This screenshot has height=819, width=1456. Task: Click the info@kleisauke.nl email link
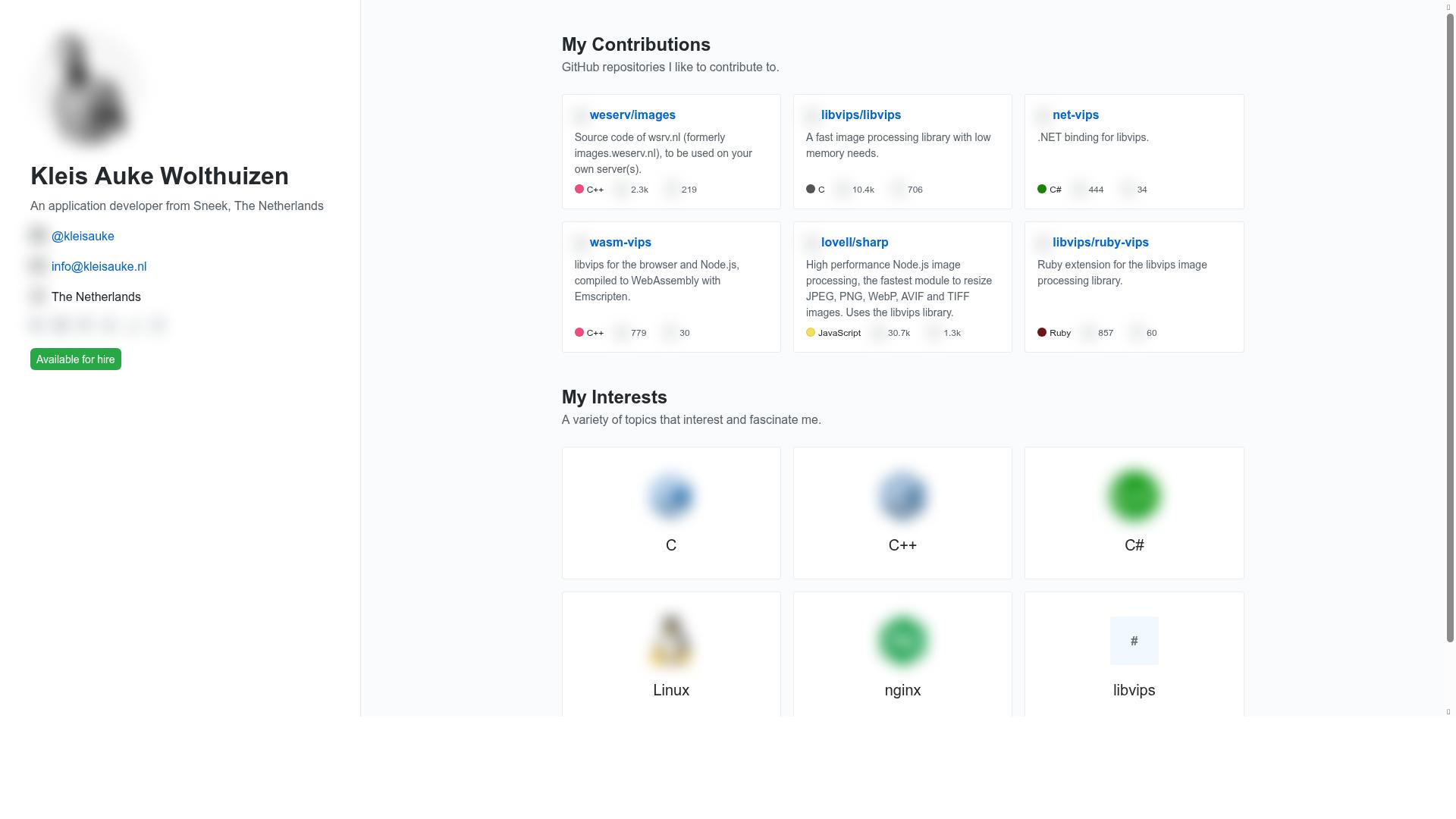(99, 267)
